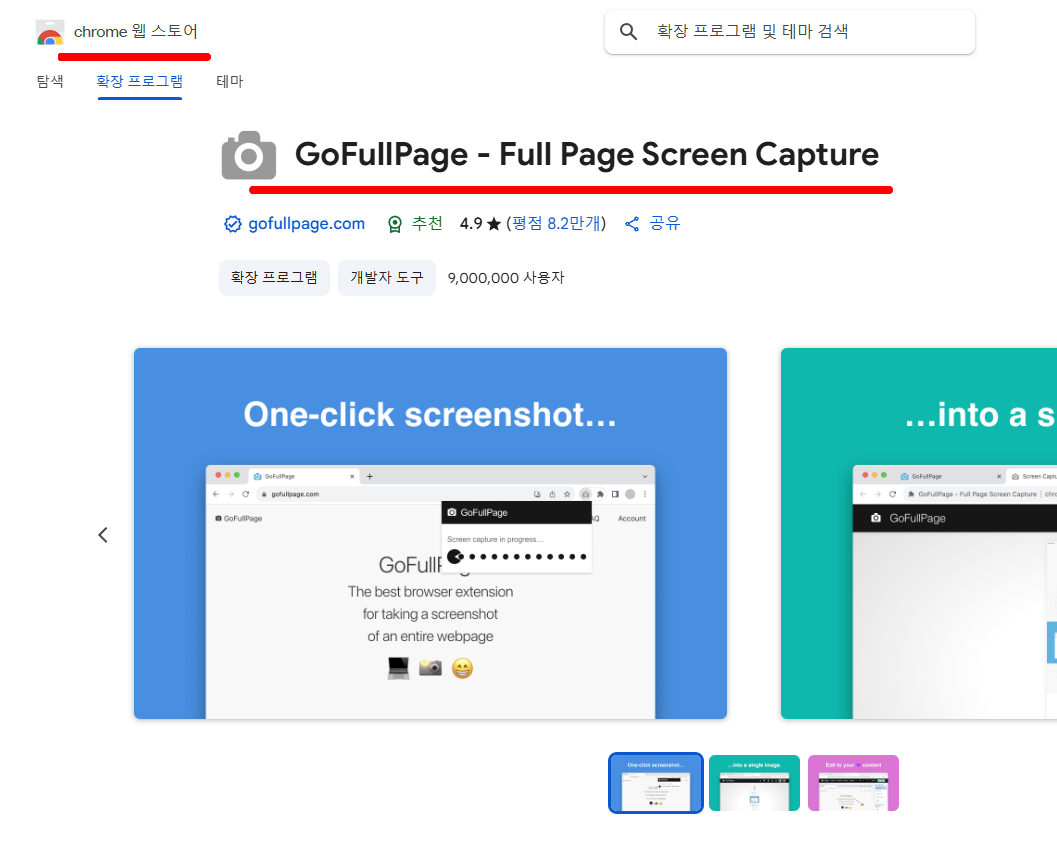The image size is (1057, 841).
Task: Click the verified badge beside gofullpage.com
Action: [x=233, y=224]
